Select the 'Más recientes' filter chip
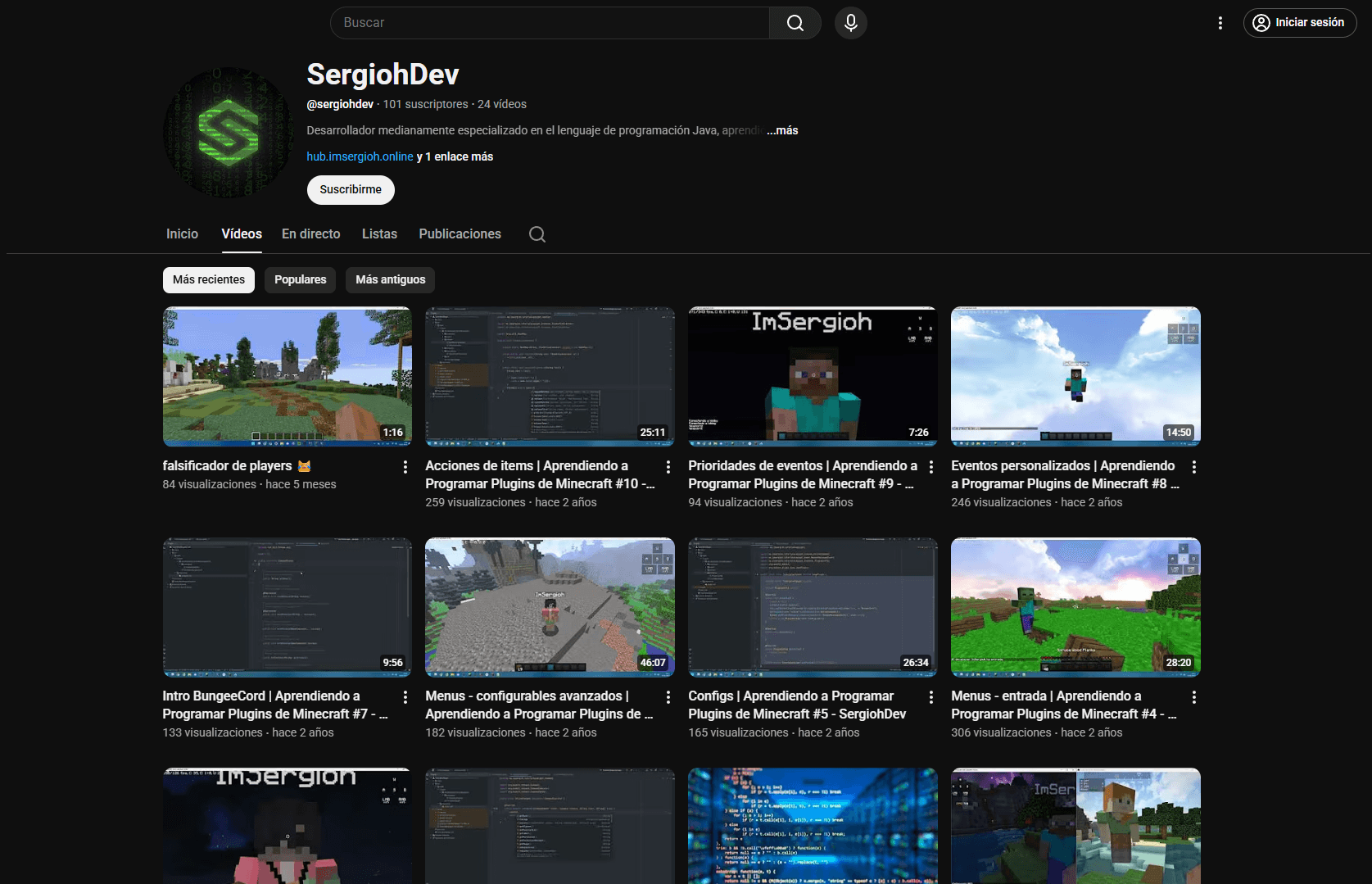 (208, 279)
